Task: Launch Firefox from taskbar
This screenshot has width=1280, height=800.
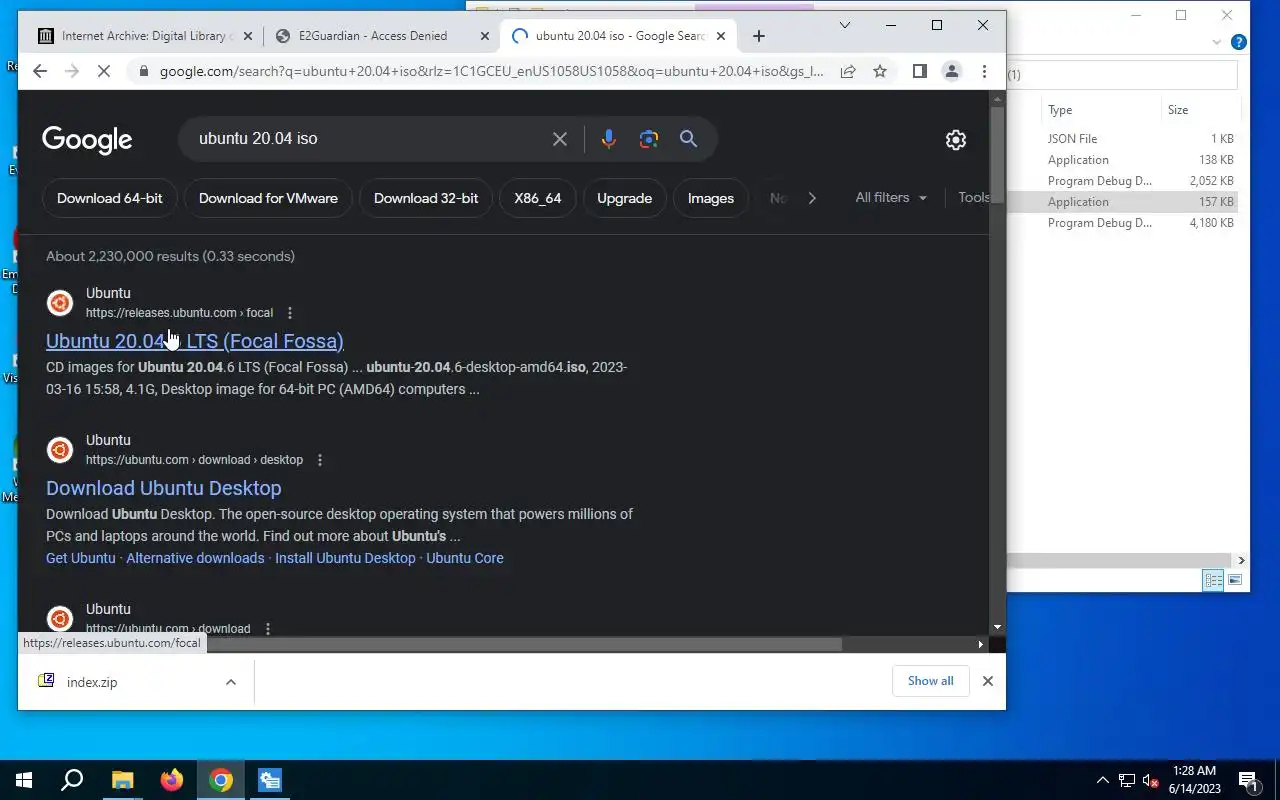Action: 171,780
